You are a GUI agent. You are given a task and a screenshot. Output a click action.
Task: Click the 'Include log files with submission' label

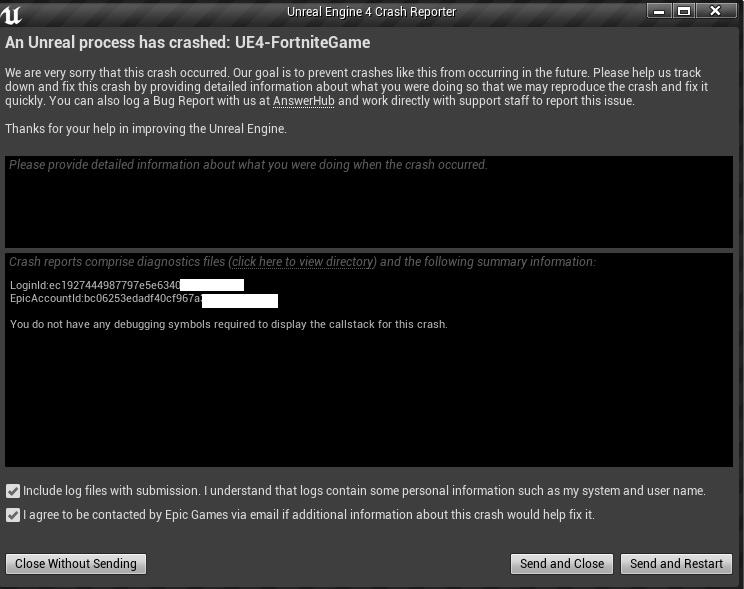click(111, 491)
